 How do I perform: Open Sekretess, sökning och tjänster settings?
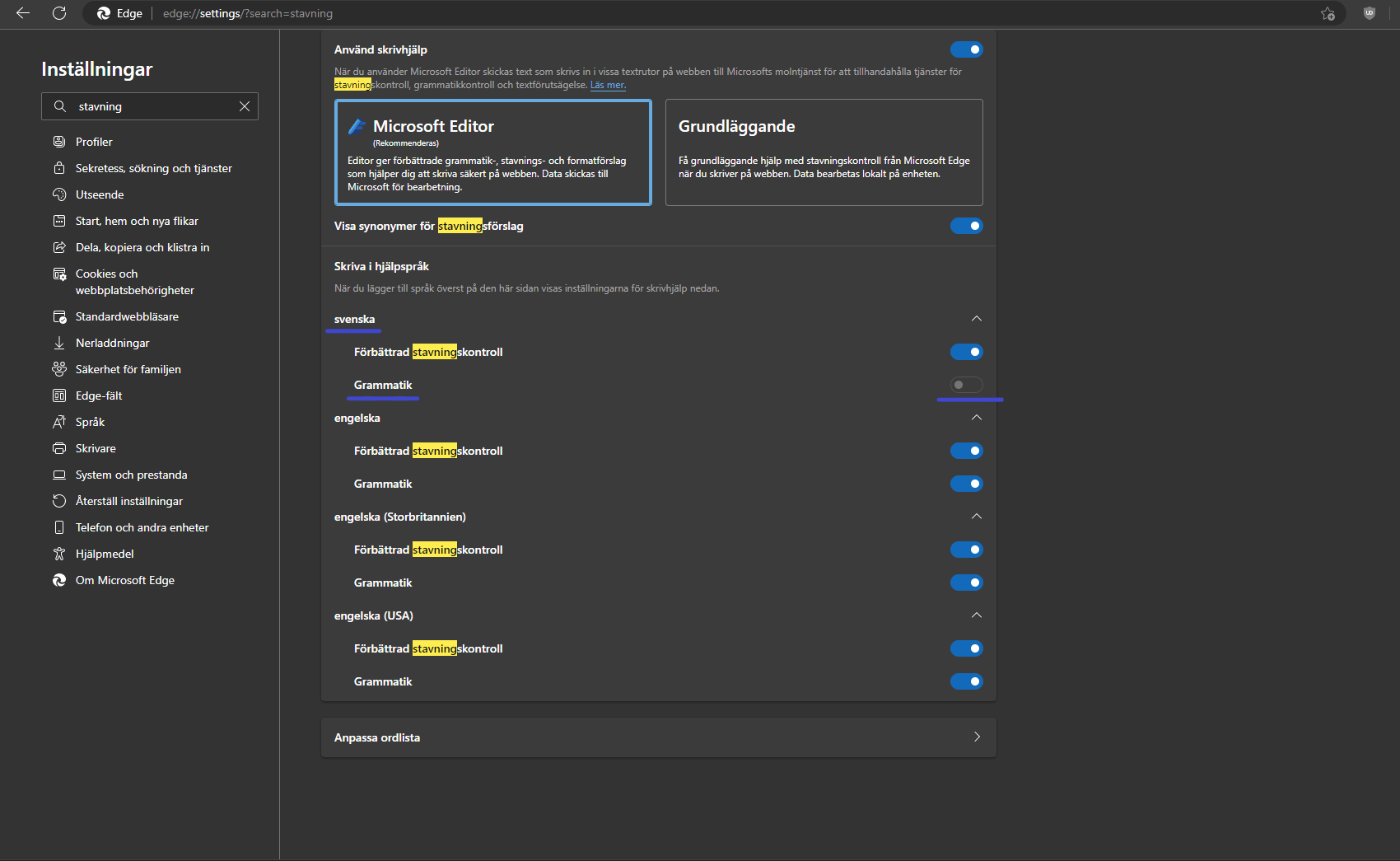154,168
